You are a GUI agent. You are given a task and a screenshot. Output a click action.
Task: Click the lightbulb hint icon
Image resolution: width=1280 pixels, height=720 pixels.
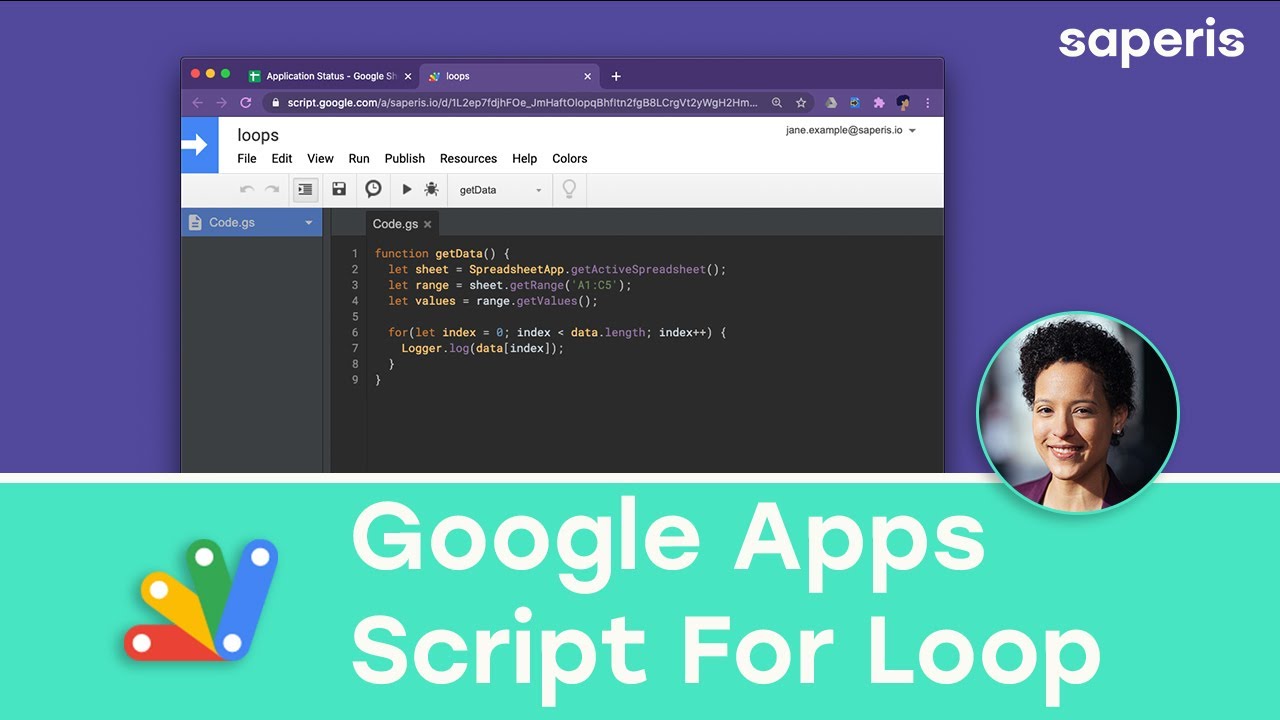569,189
